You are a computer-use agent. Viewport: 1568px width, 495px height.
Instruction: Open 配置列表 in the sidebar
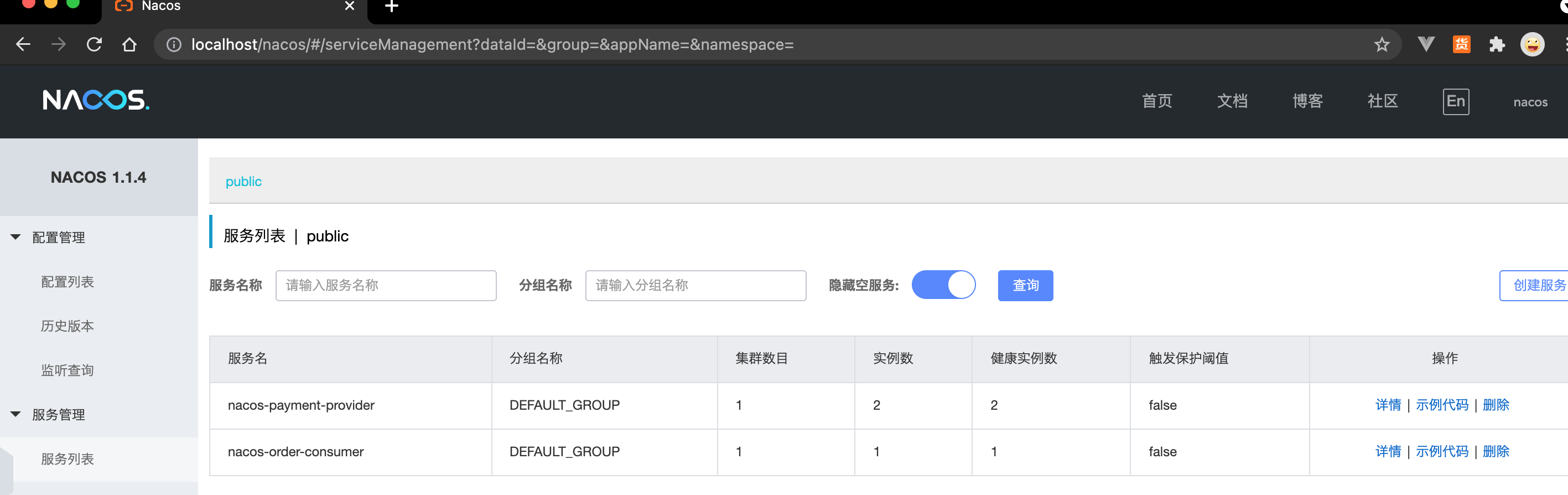point(67,282)
